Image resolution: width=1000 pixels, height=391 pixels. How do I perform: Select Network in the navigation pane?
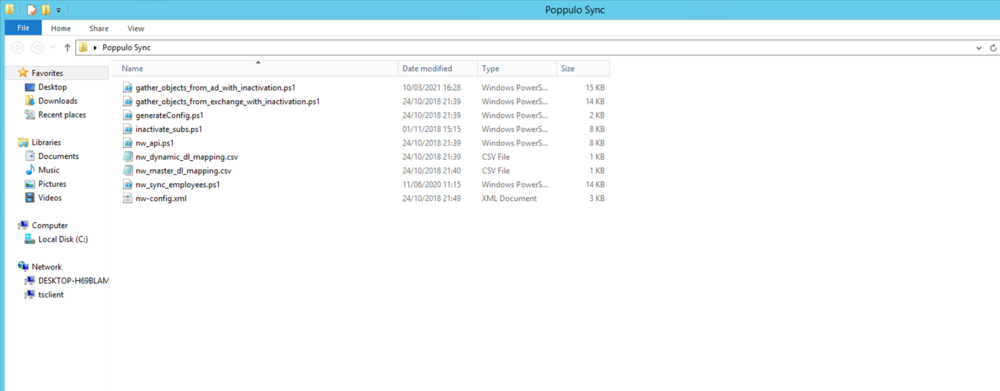[47, 267]
